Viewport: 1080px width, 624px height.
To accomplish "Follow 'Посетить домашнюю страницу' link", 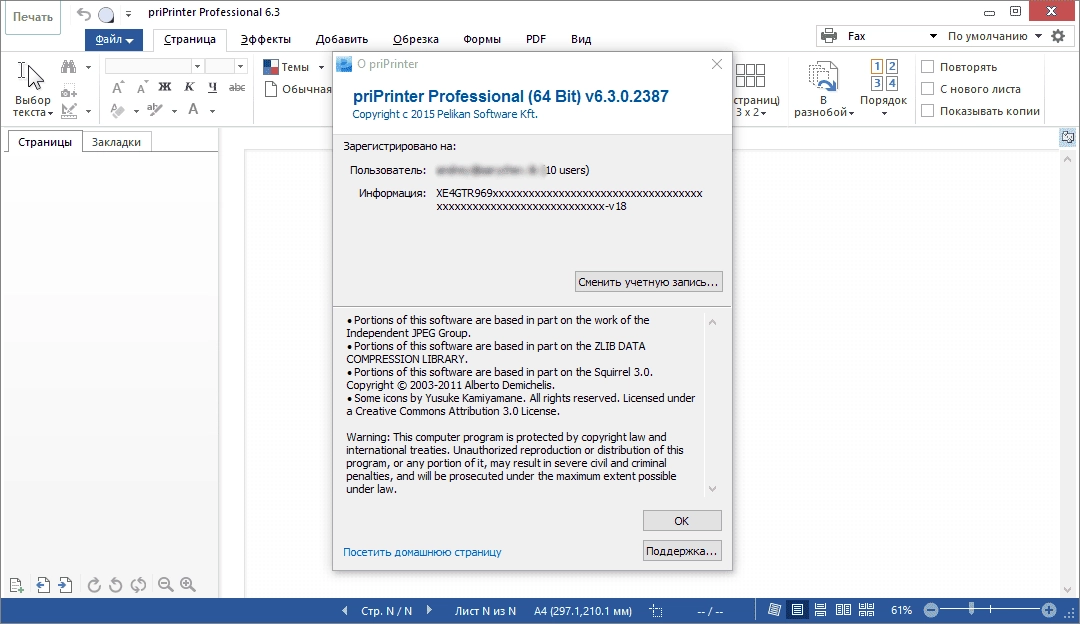I will click(422, 552).
